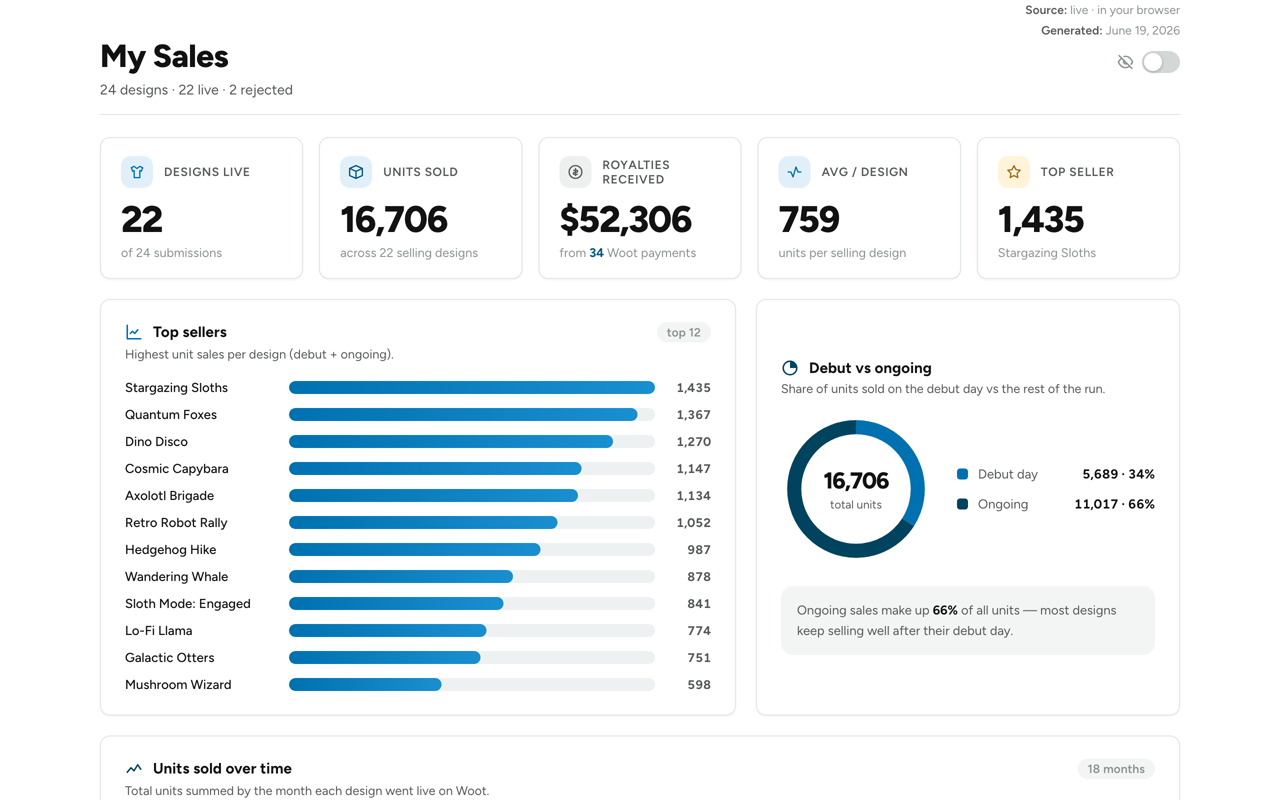
Task: Click the Debut day legend label
Action: tap(1008, 474)
